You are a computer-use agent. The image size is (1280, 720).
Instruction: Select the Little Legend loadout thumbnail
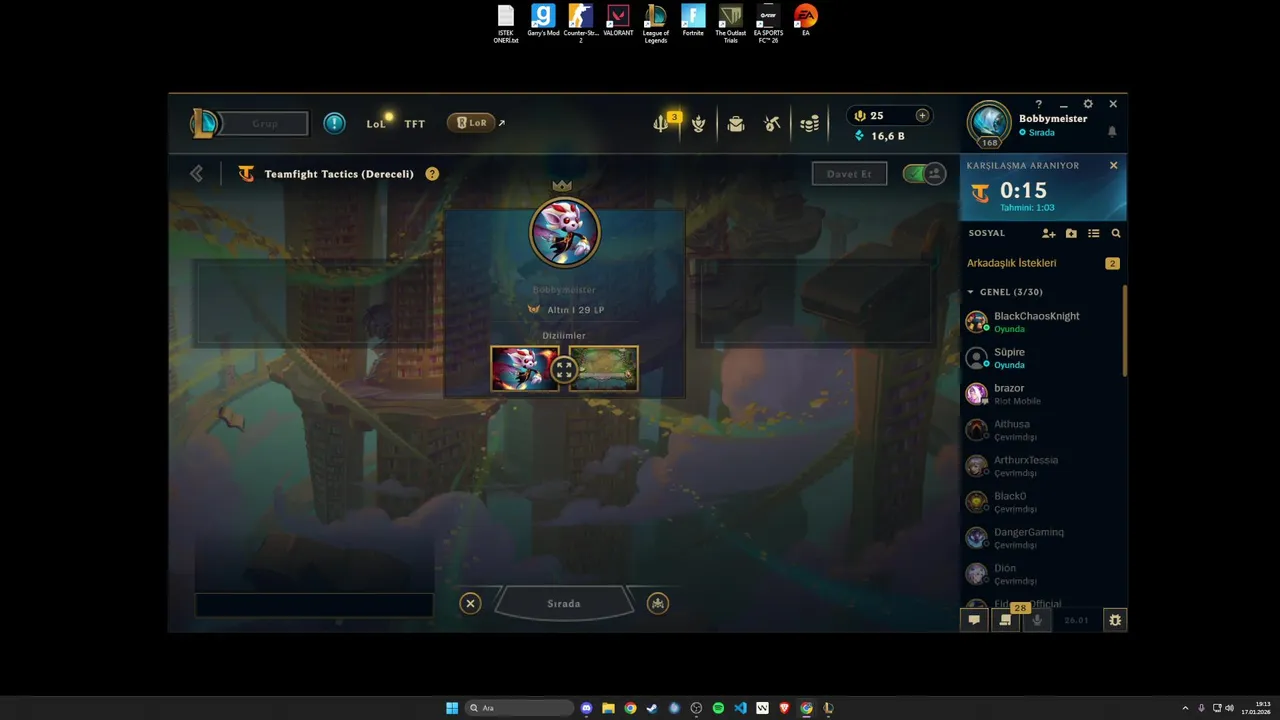point(525,369)
